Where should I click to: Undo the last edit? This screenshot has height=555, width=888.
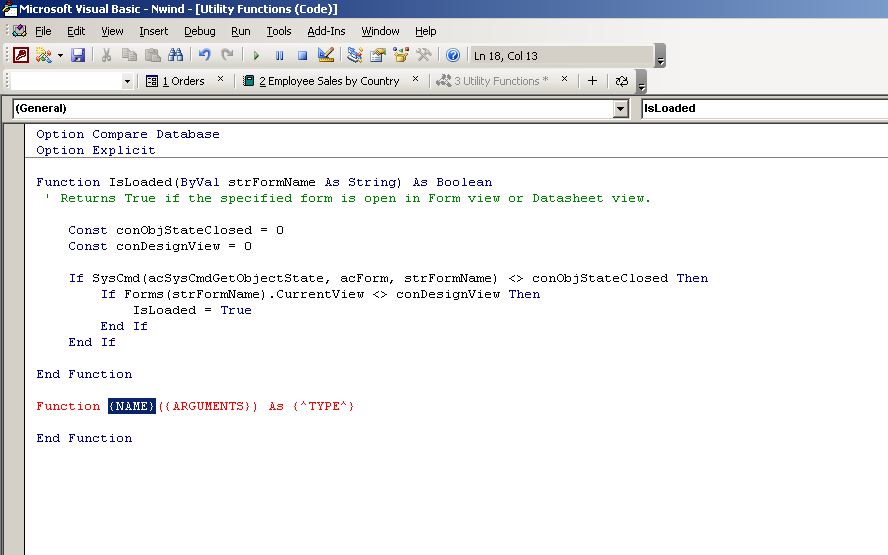point(204,55)
